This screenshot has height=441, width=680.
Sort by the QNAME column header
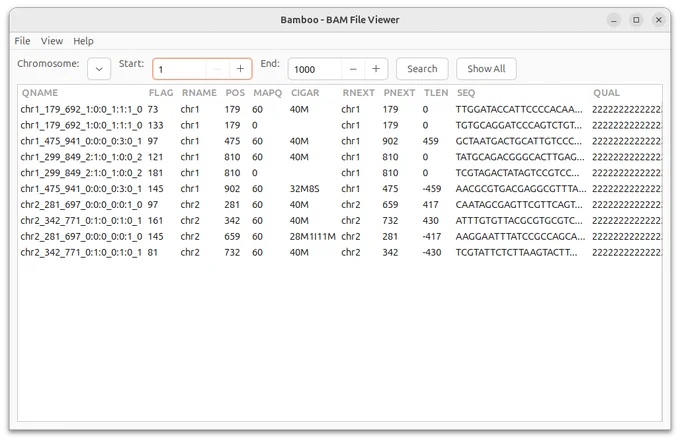pyautogui.click(x=40, y=93)
